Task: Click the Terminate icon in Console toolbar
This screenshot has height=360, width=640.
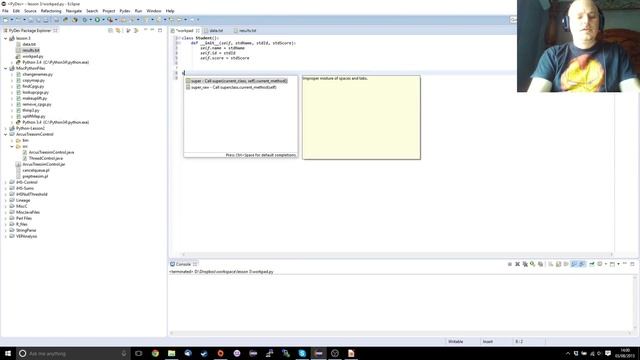Action: (x=510, y=264)
